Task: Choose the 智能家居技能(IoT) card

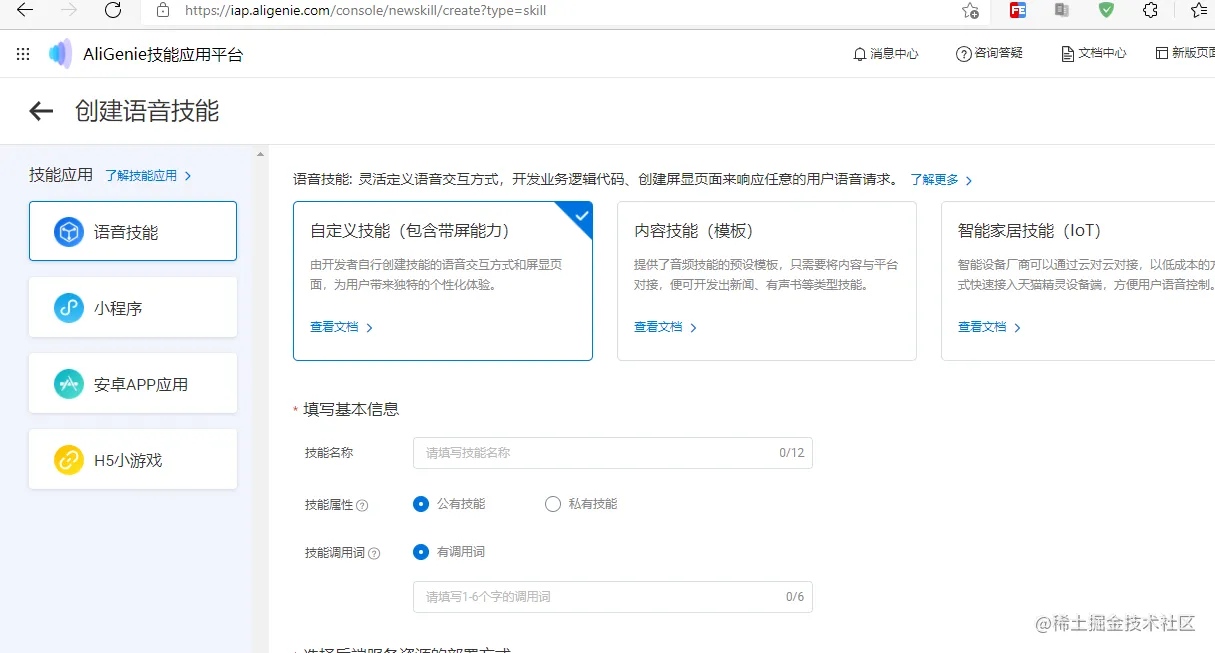Action: (1078, 281)
